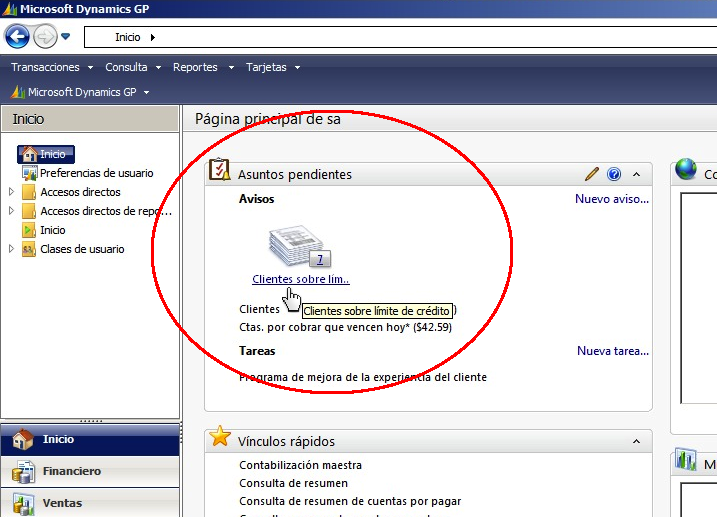Open the Microsoft Dynamics GP menu
This screenshot has width=717, height=517.
[80, 92]
